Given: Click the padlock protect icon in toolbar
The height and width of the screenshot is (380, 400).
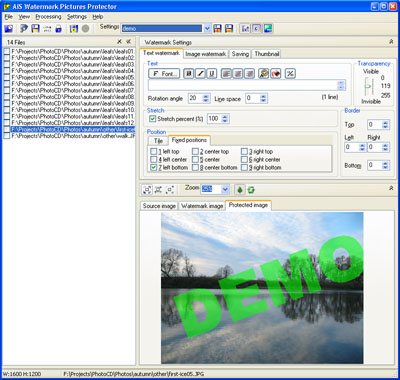Looking at the screenshot, I should tap(59, 29).
